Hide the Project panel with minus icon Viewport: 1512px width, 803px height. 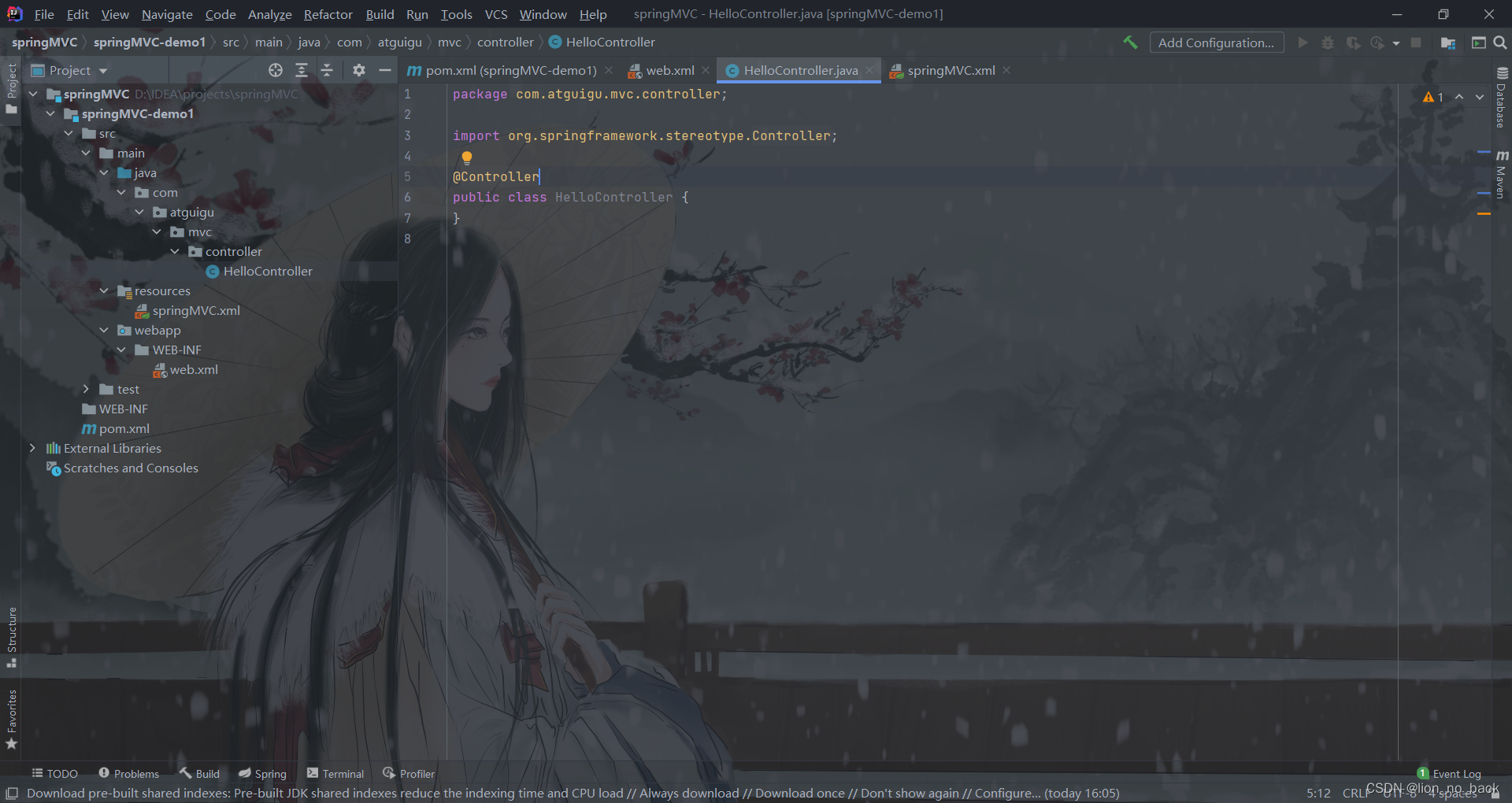pos(384,70)
